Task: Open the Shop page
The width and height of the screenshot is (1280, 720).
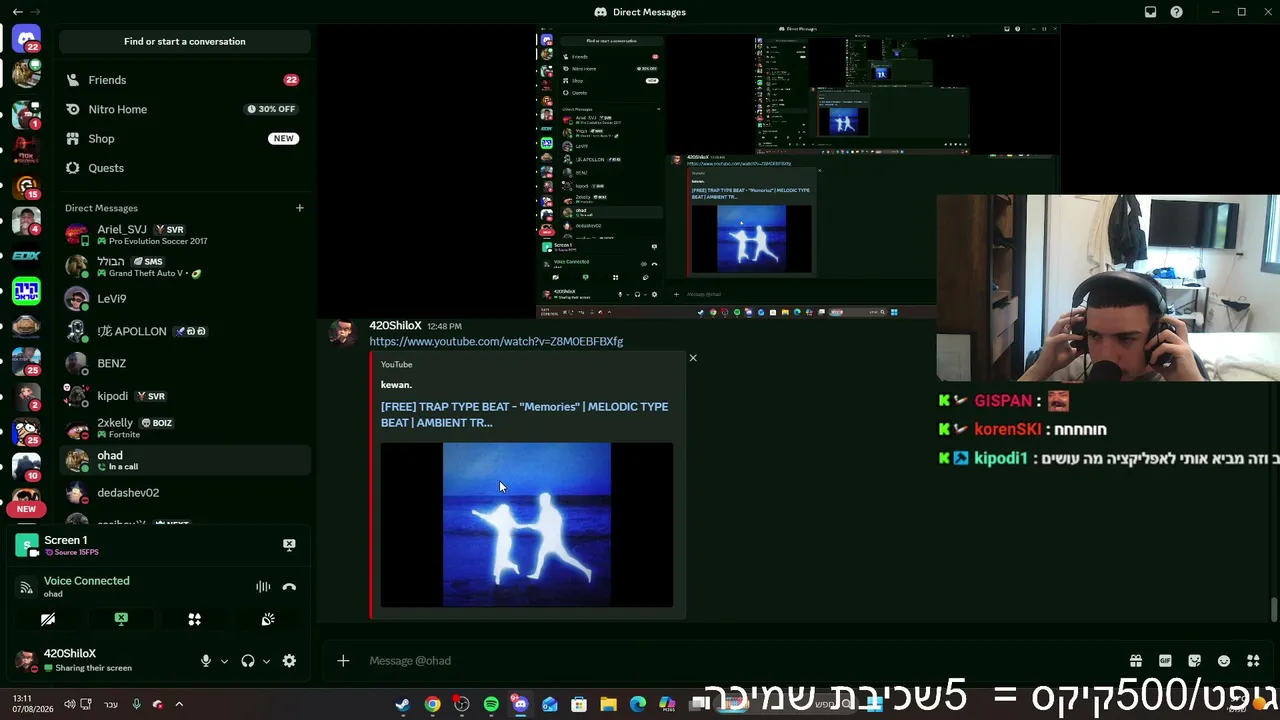Action: pyautogui.click(x=185, y=139)
